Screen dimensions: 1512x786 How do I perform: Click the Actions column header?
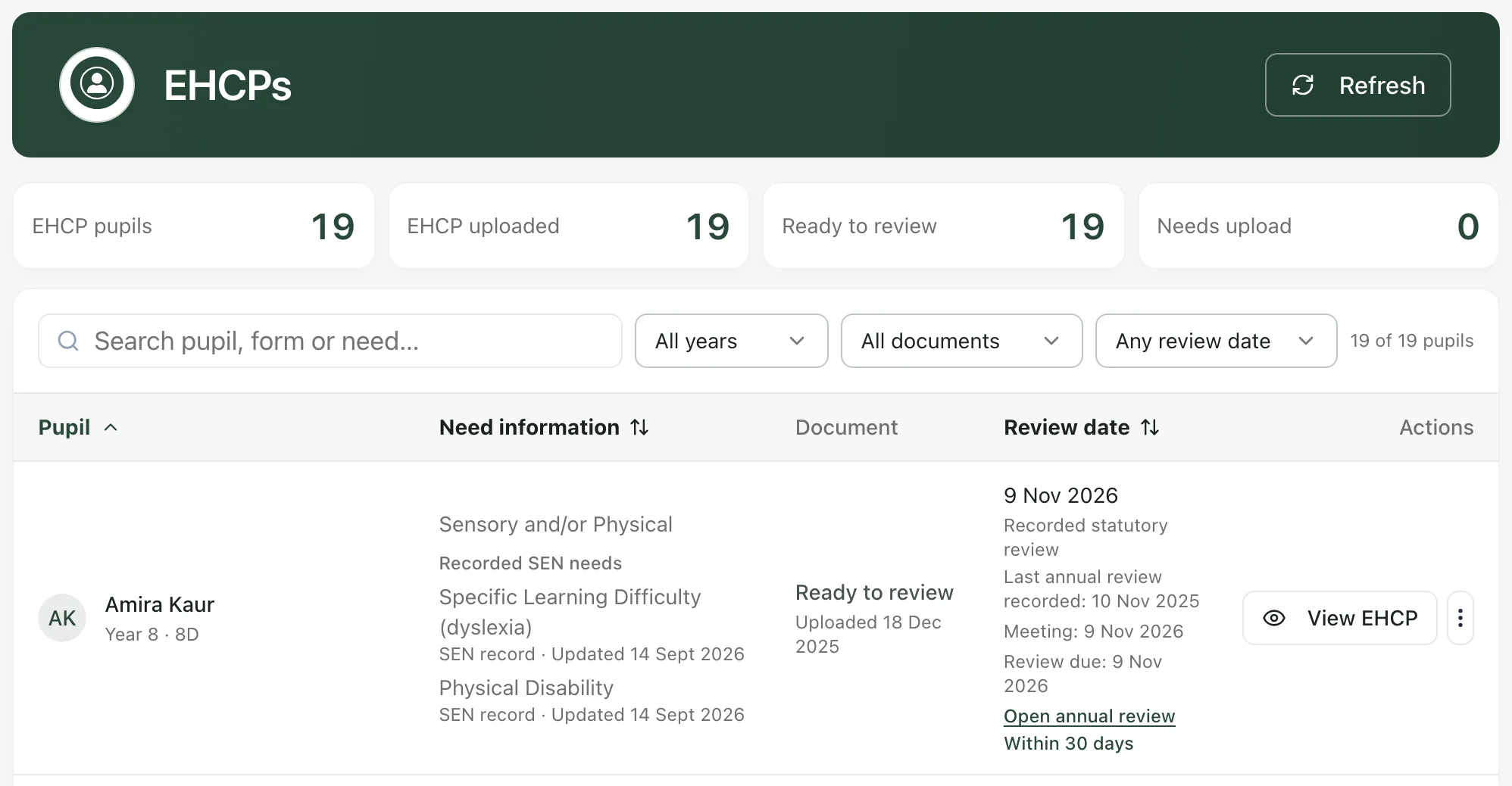tap(1436, 427)
